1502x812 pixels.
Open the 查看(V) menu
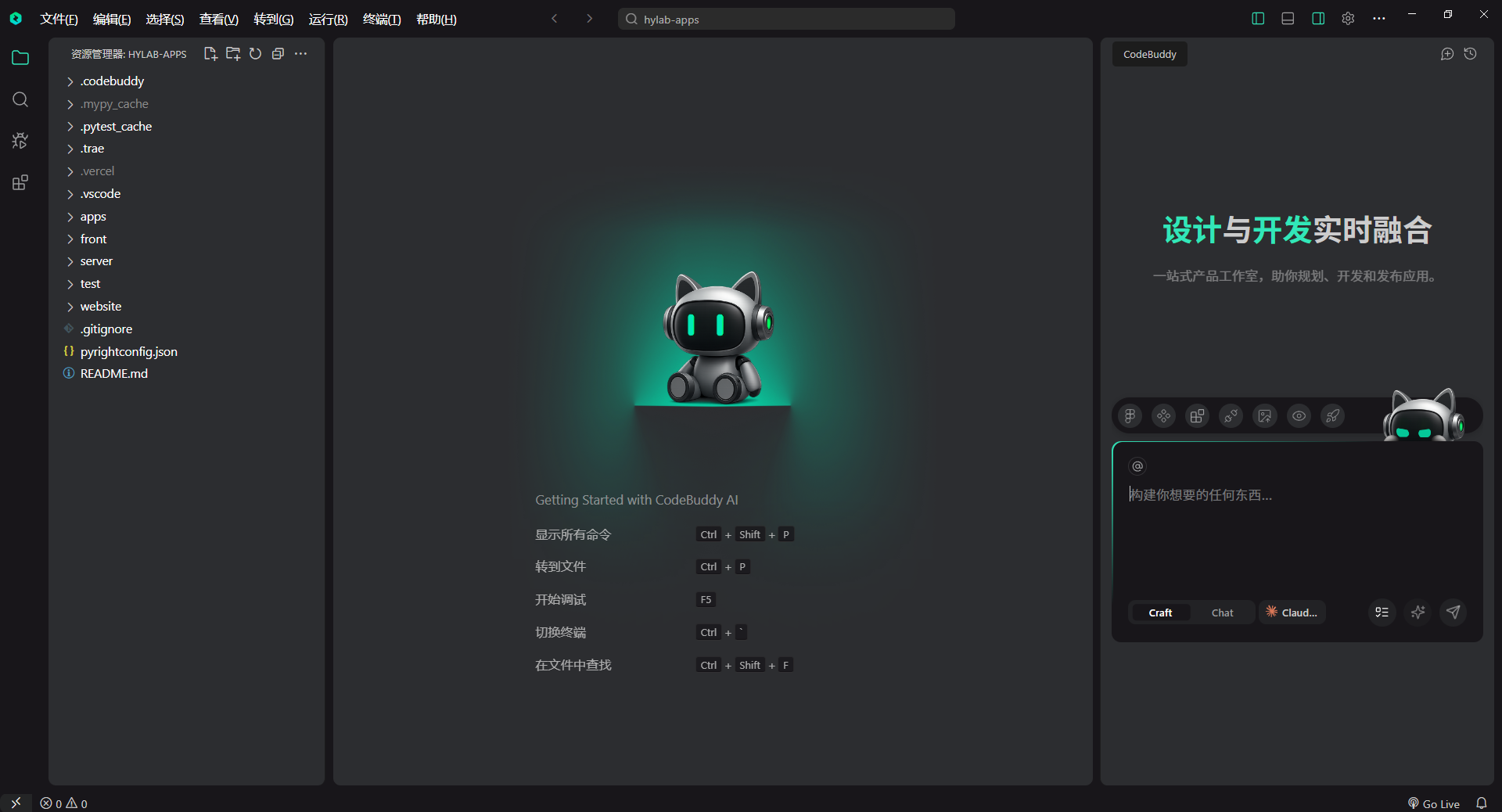coord(219,19)
